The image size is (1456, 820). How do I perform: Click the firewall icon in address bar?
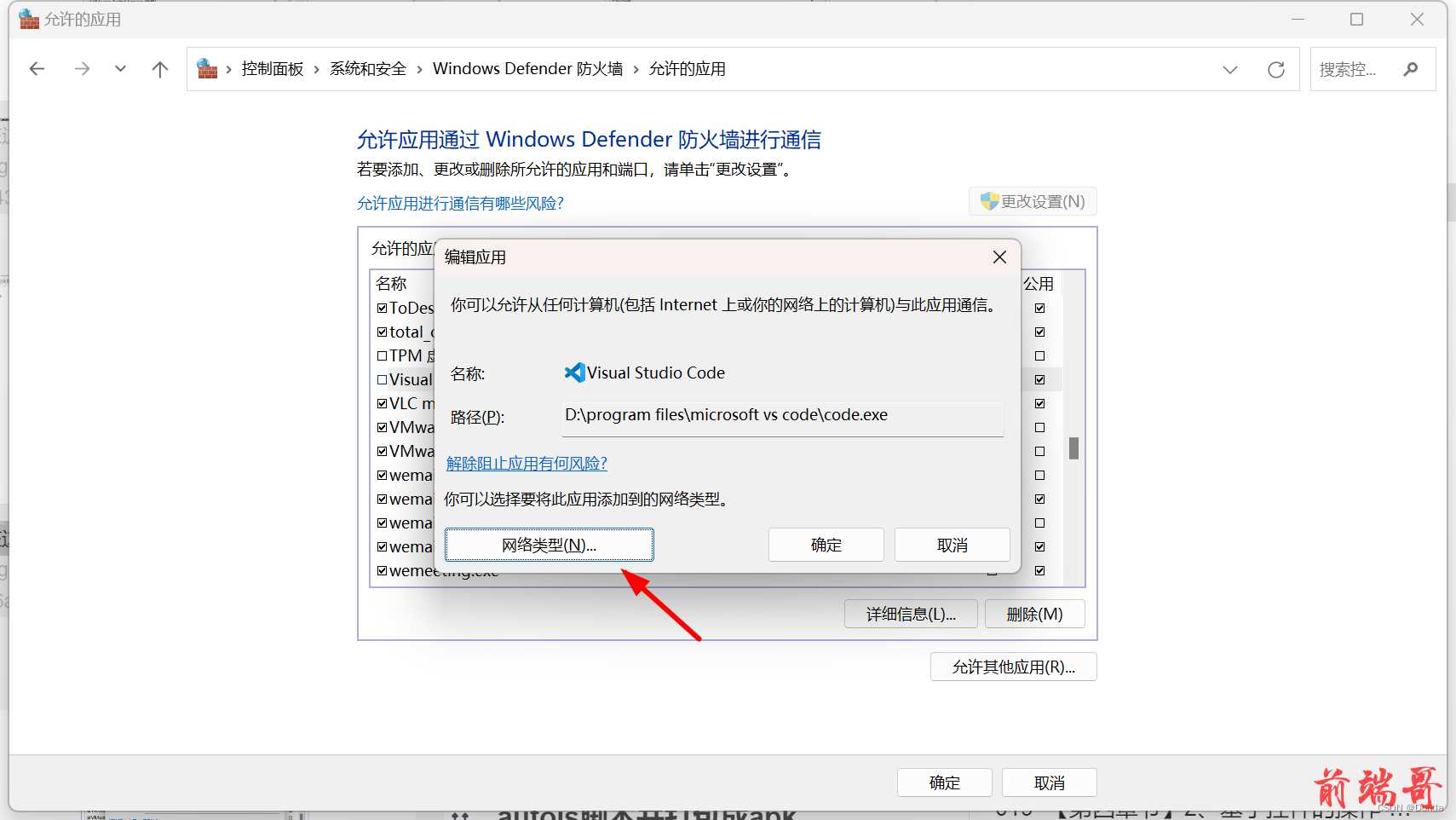(207, 68)
